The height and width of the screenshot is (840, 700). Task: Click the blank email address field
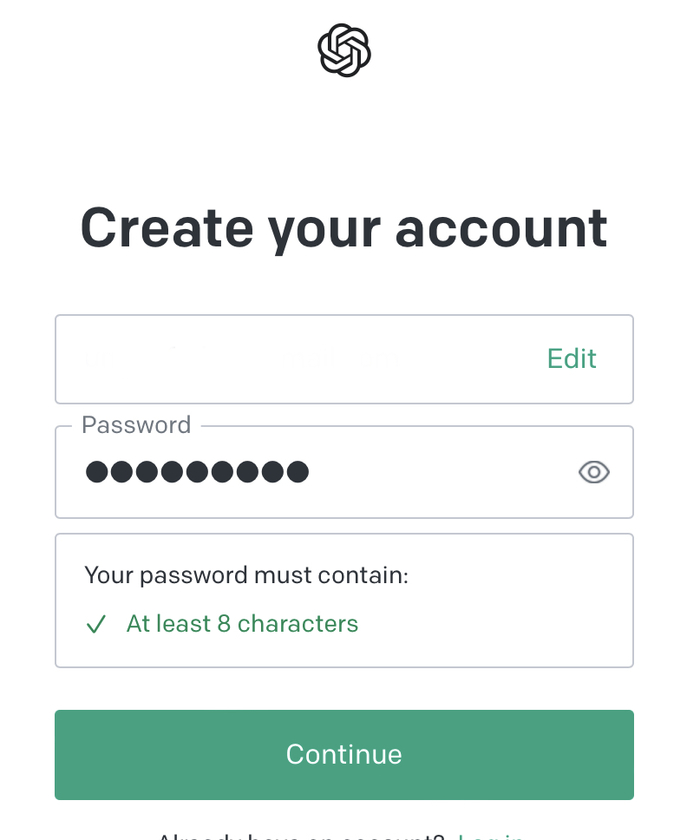click(x=300, y=359)
